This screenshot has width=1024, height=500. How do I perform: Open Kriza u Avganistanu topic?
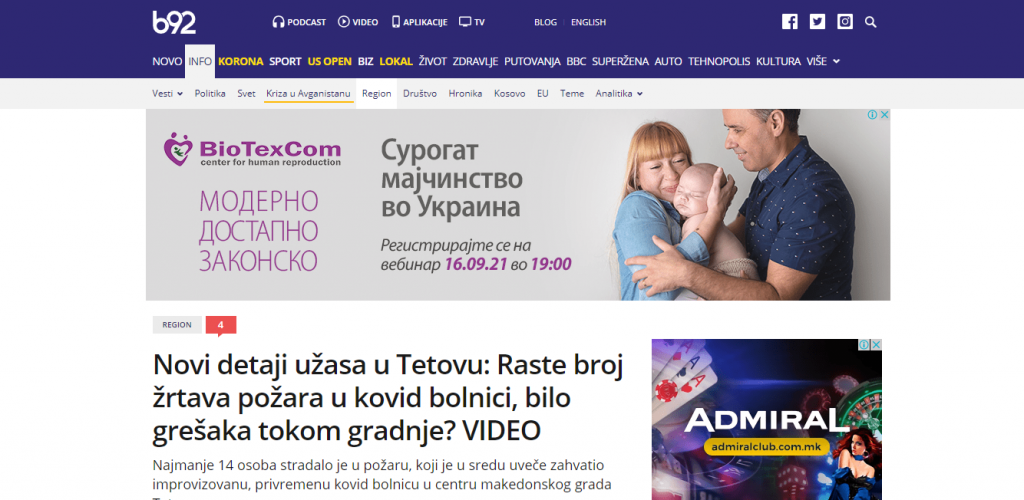308,93
